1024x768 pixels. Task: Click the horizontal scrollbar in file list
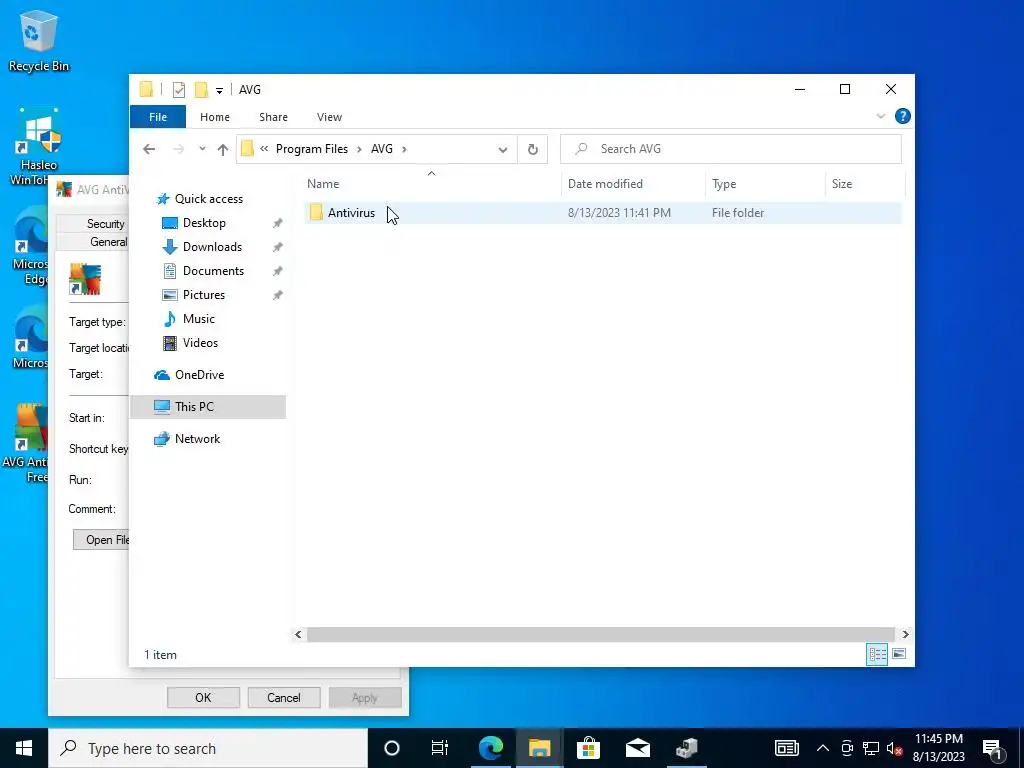tap(600, 634)
